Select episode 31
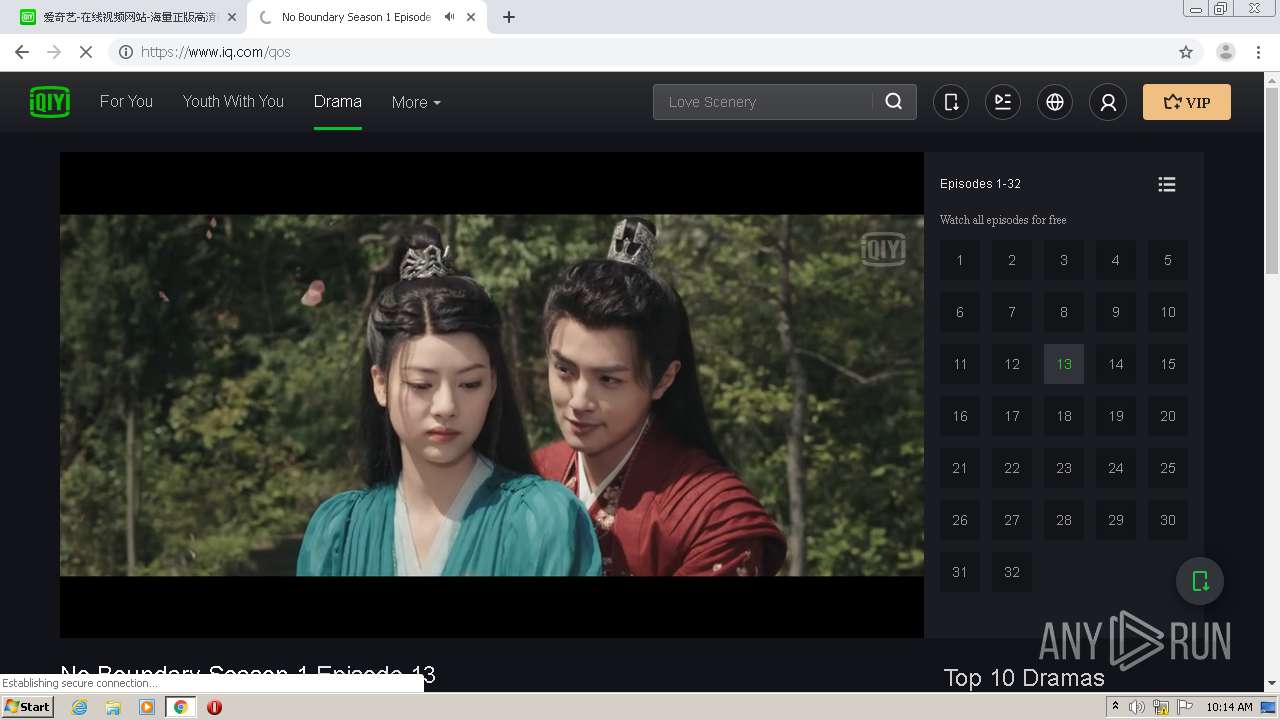Screen dimensions: 1280x720 click(x=960, y=572)
